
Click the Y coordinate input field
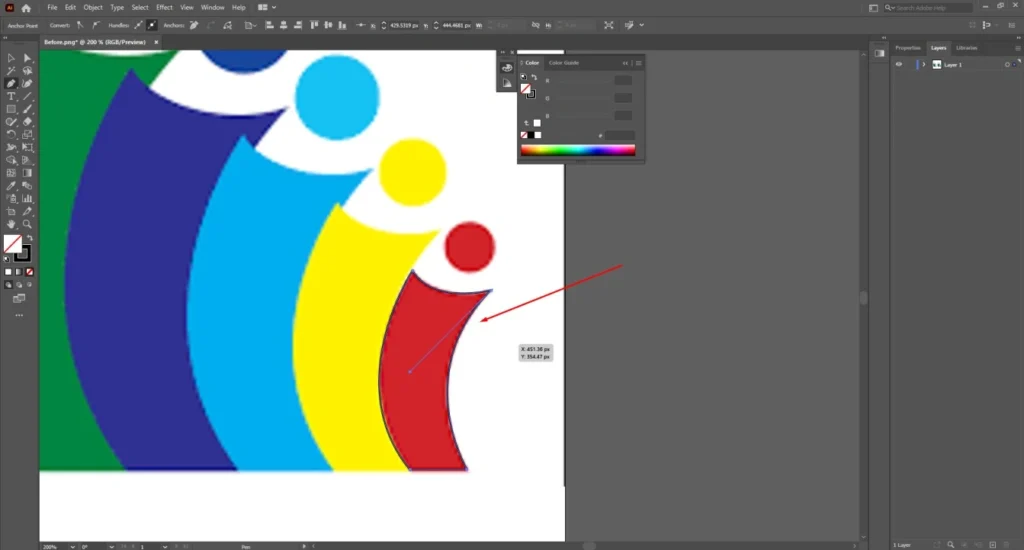tap(456, 25)
